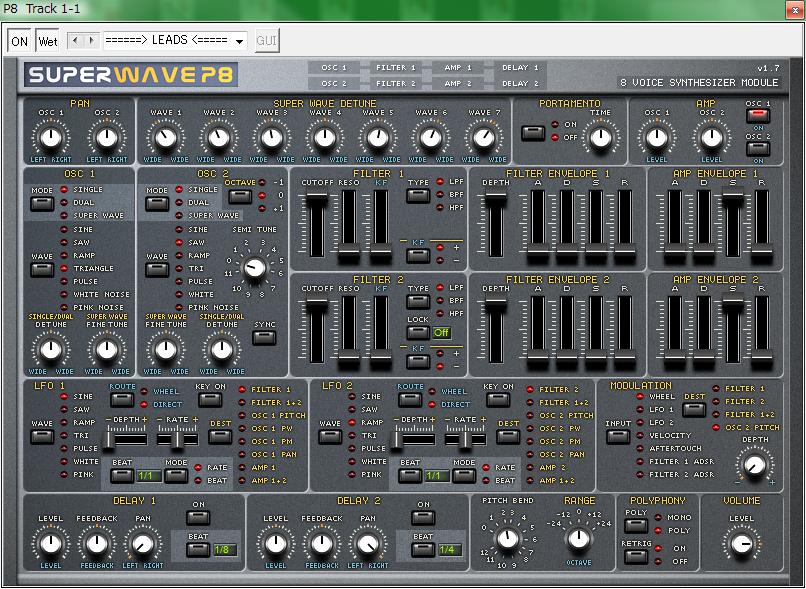Select the DELAY 2 tab at top
The width and height of the screenshot is (806, 589).
(520, 84)
